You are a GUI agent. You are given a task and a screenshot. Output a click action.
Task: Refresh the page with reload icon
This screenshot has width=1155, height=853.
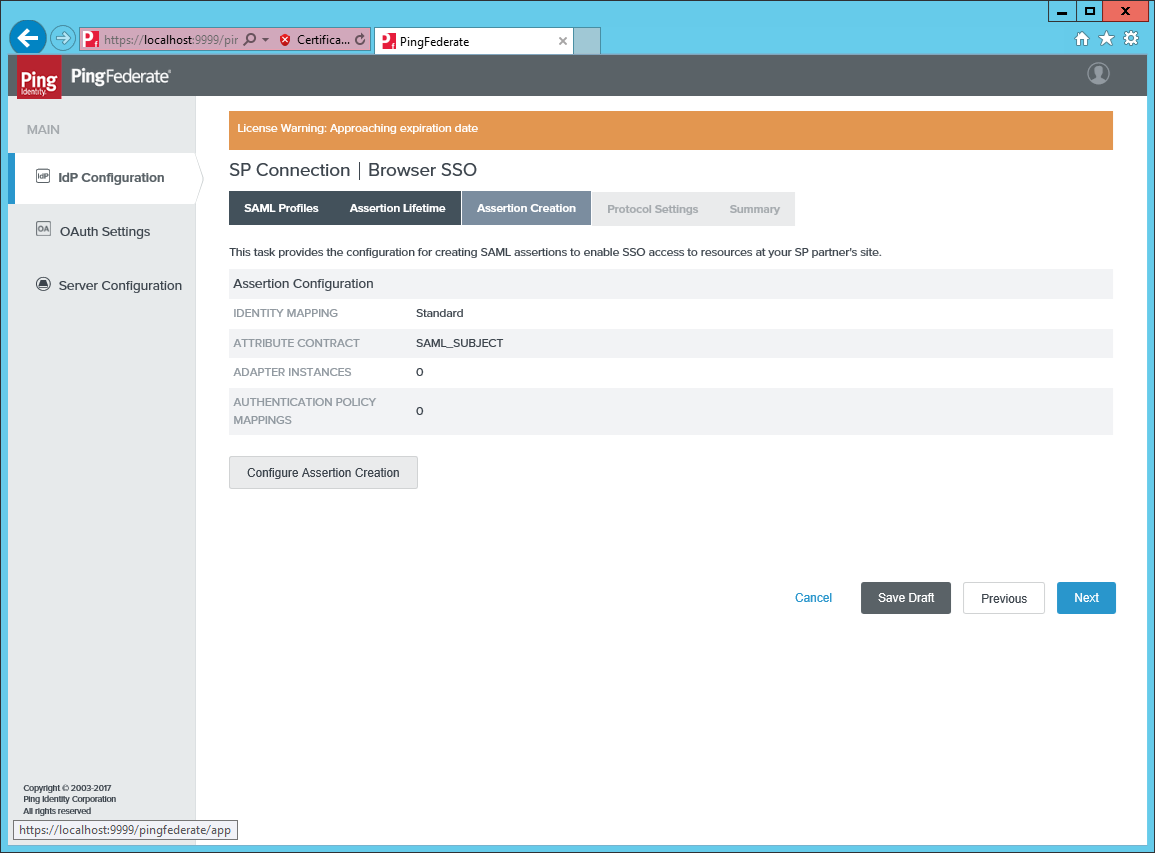359,40
